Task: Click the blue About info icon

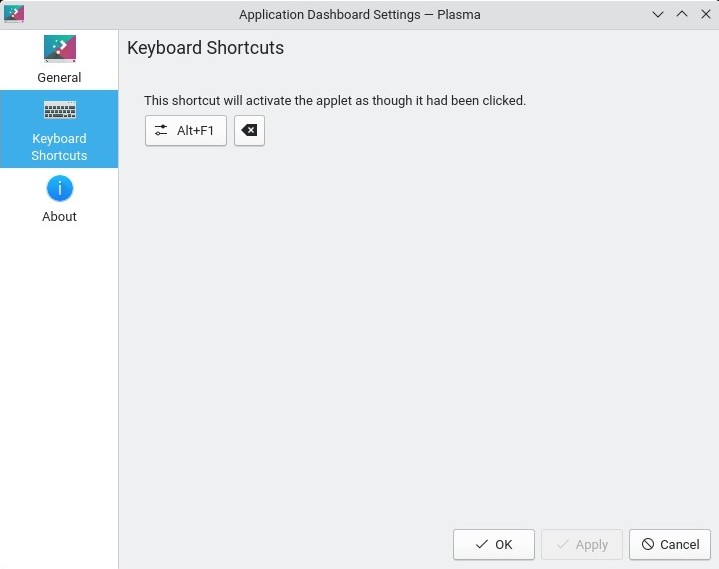Action: [x=59, y=188]
